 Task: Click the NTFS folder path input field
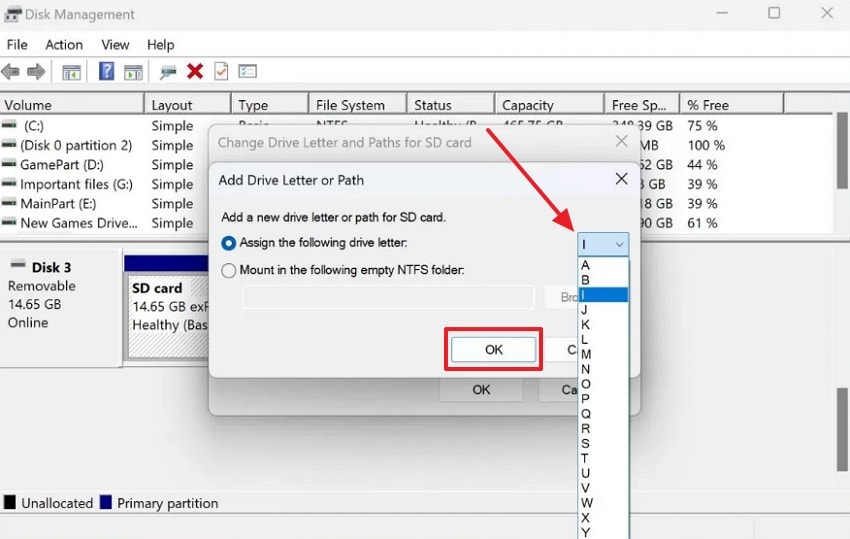coord(388,297)
